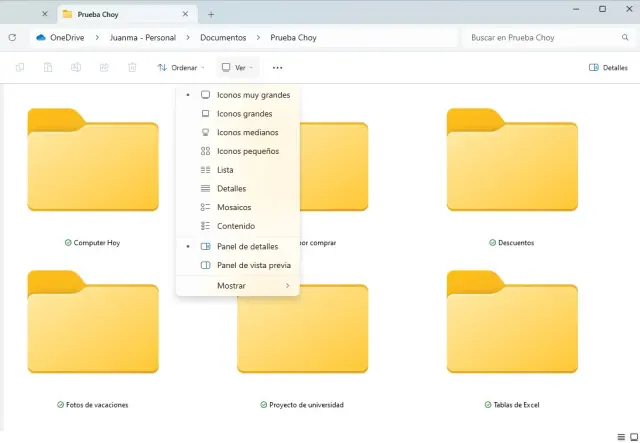Collapse the Ver dropdown menu
The width and height of the screenshot is (640, 443).
click(x=237, y=67)
